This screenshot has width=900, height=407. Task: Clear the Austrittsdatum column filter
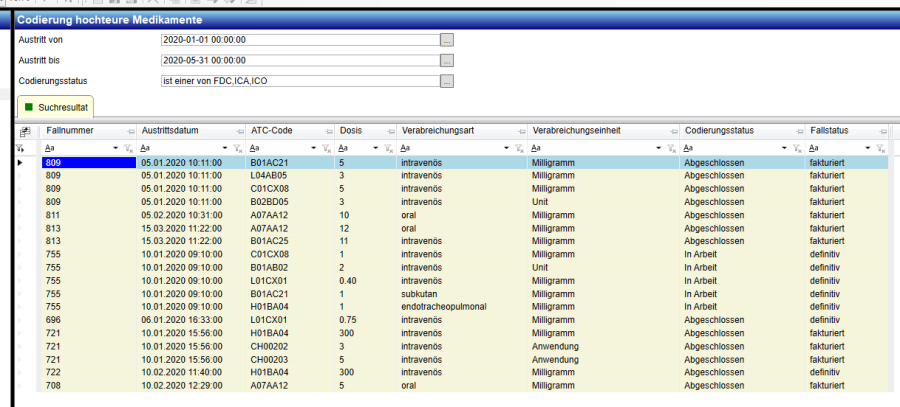[x=235, y=148]
